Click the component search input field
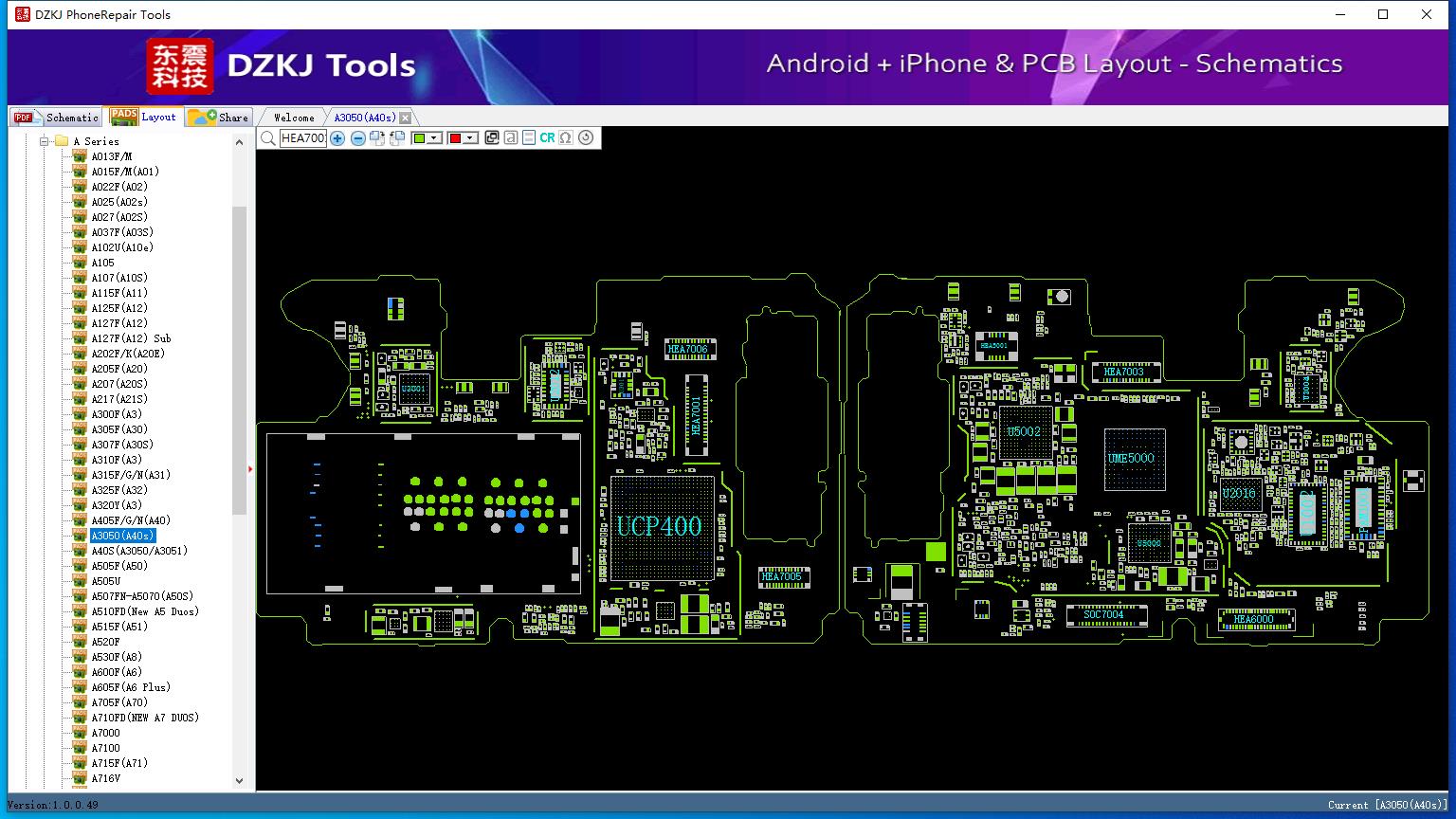The height and width of the screenshot is (819, 1456). [303, 138]
